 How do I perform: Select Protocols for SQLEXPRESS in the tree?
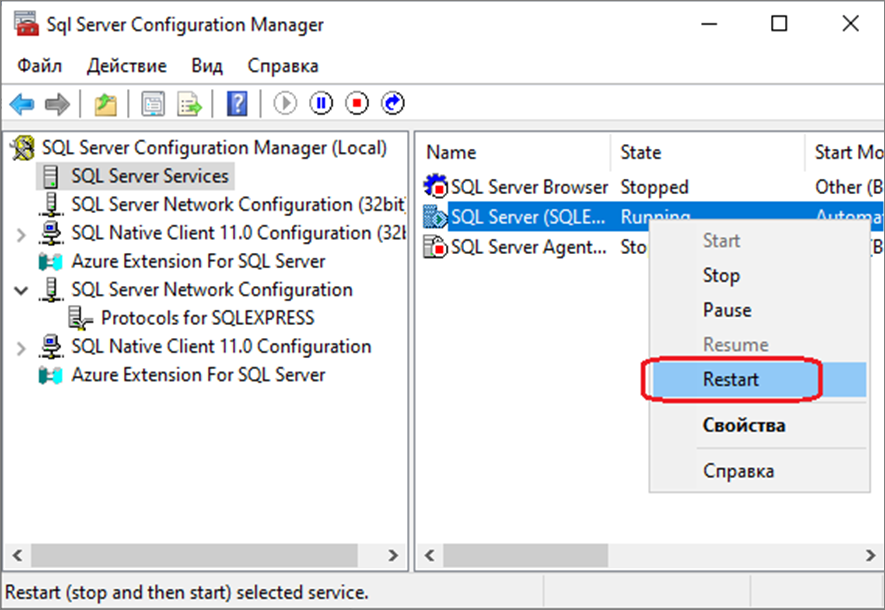coord(208,318)
